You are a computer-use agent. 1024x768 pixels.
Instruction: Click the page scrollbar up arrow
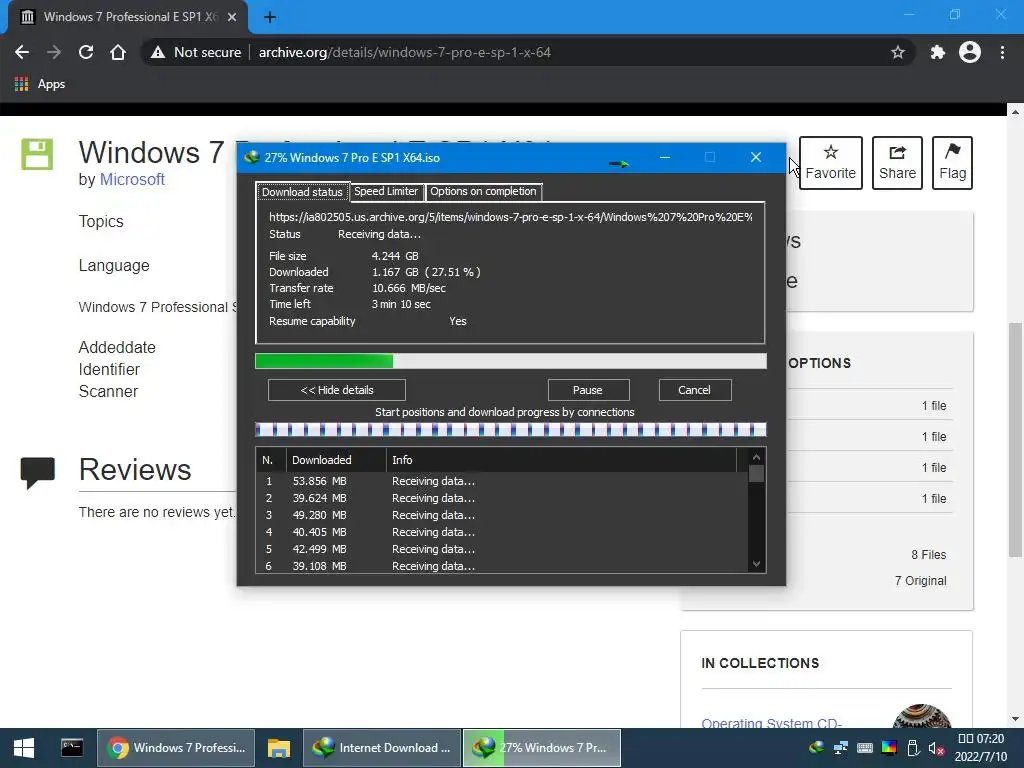[1015, 112]
